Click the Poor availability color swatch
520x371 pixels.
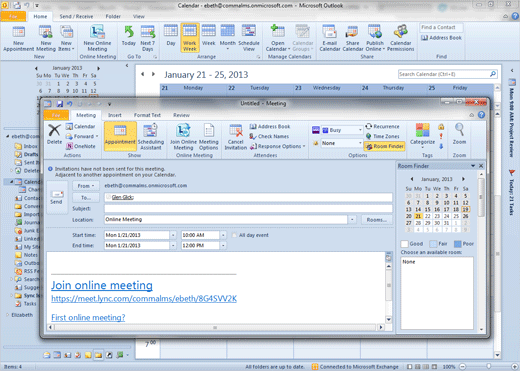[457, 244]
